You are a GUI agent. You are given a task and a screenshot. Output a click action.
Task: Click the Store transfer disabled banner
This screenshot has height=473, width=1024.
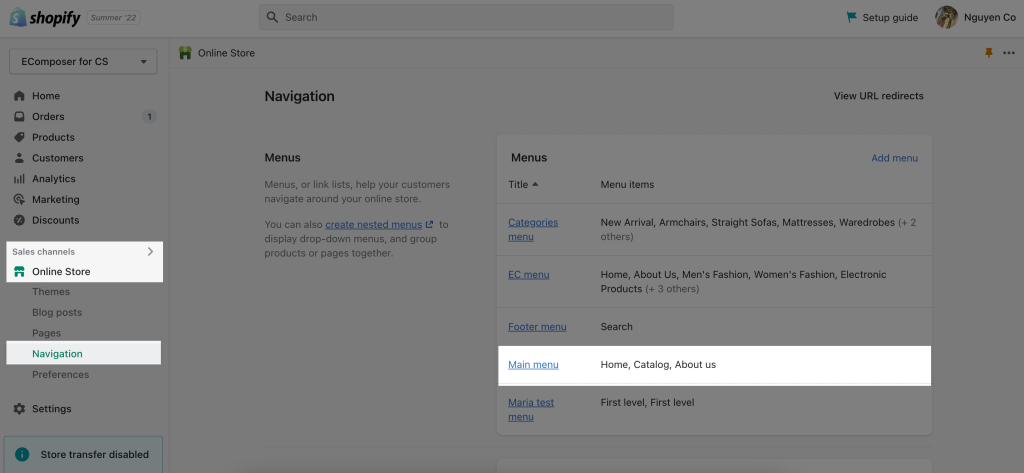pos(83,455)
